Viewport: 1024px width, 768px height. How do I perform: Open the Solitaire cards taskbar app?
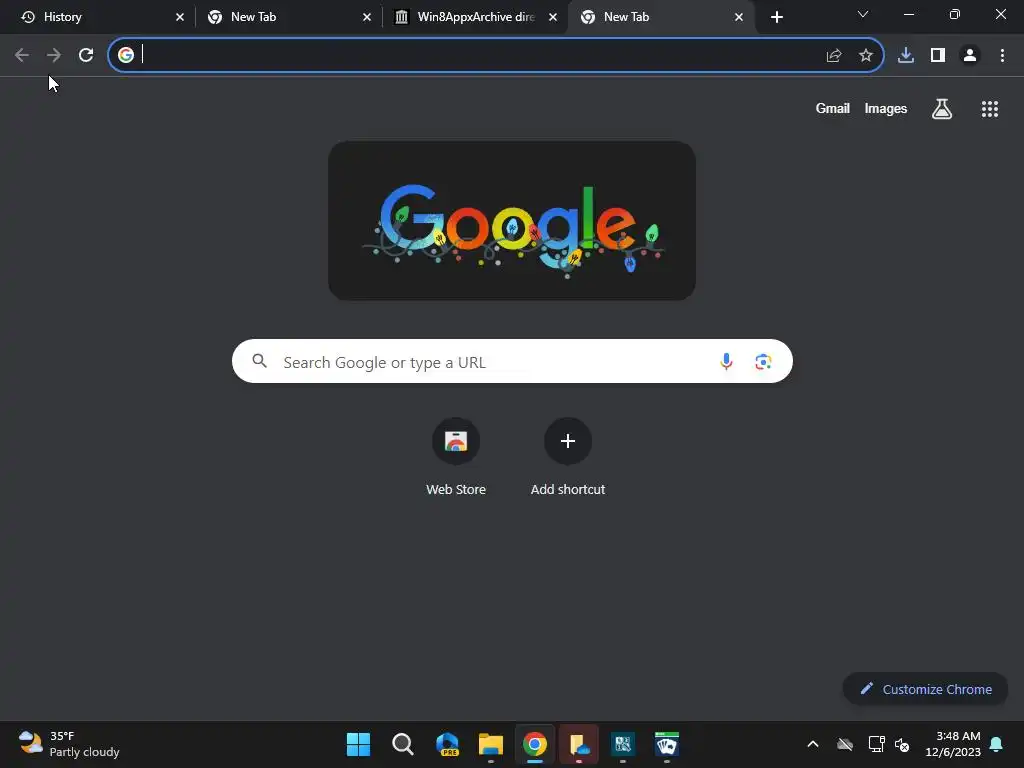667,744
